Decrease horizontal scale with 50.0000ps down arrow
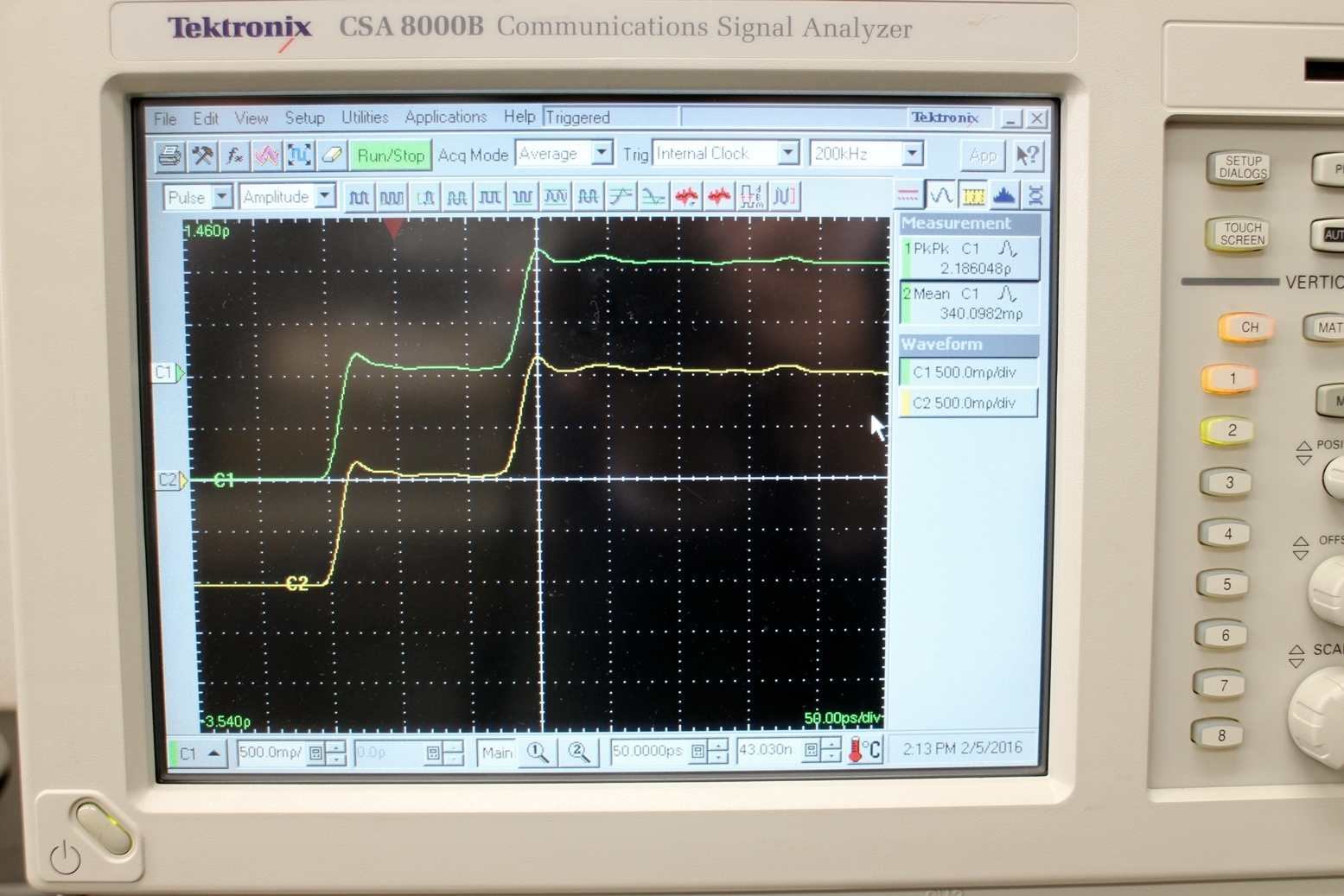Viewport: 1344px width, 896px height. (x=719, y=758)
